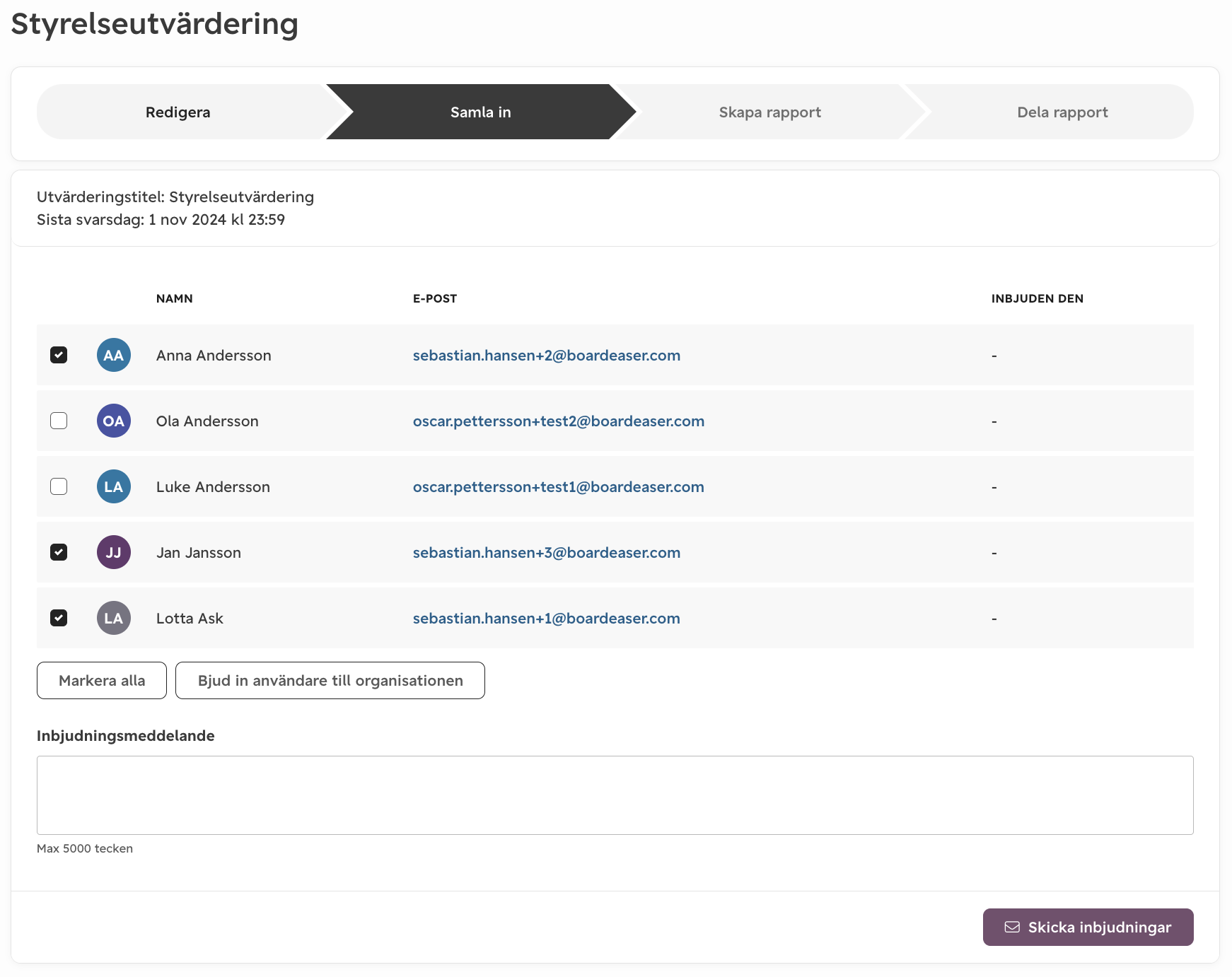
Task: Click the Inbjudningsmeddelande label
Action: click(126, 735)
